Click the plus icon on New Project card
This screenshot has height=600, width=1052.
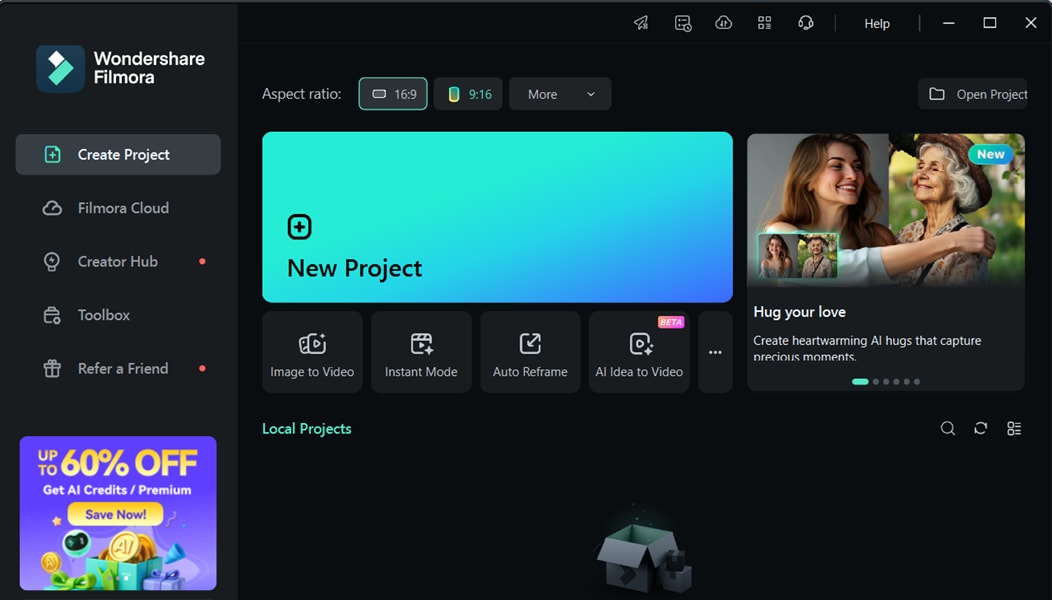tap(299, 227)
